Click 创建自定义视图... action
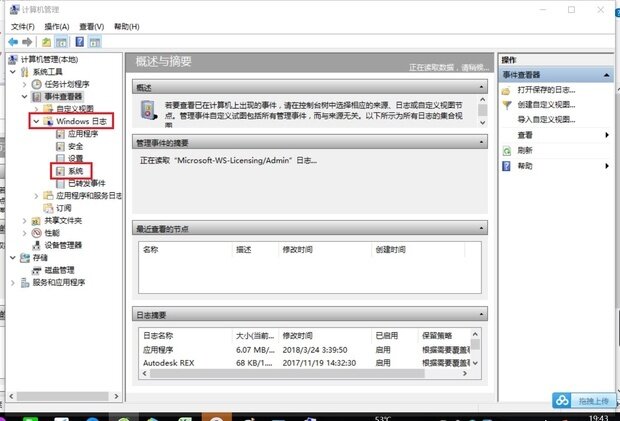The image size is (620, 421). click(546, 105)
